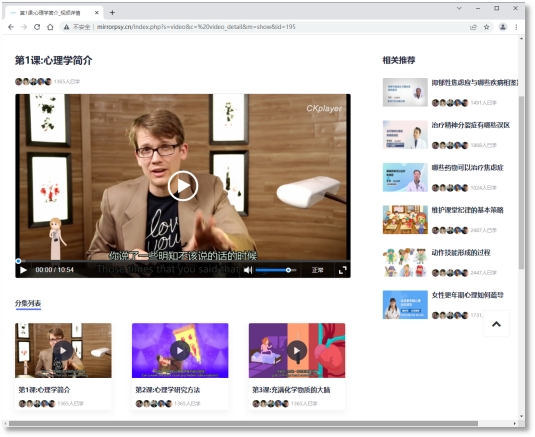This screenshot has height=437, width=535.
Task: Open the 第3课:充满化学物质的大脑 title link
Action: (x=291, y=390)
